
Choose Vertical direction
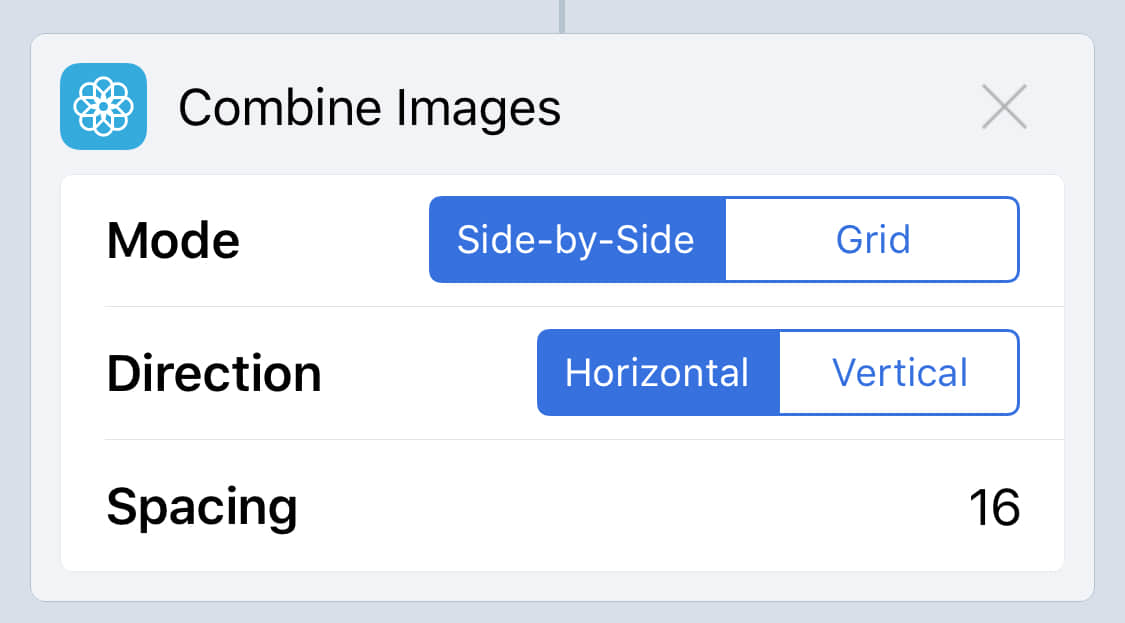coord(899,373)
